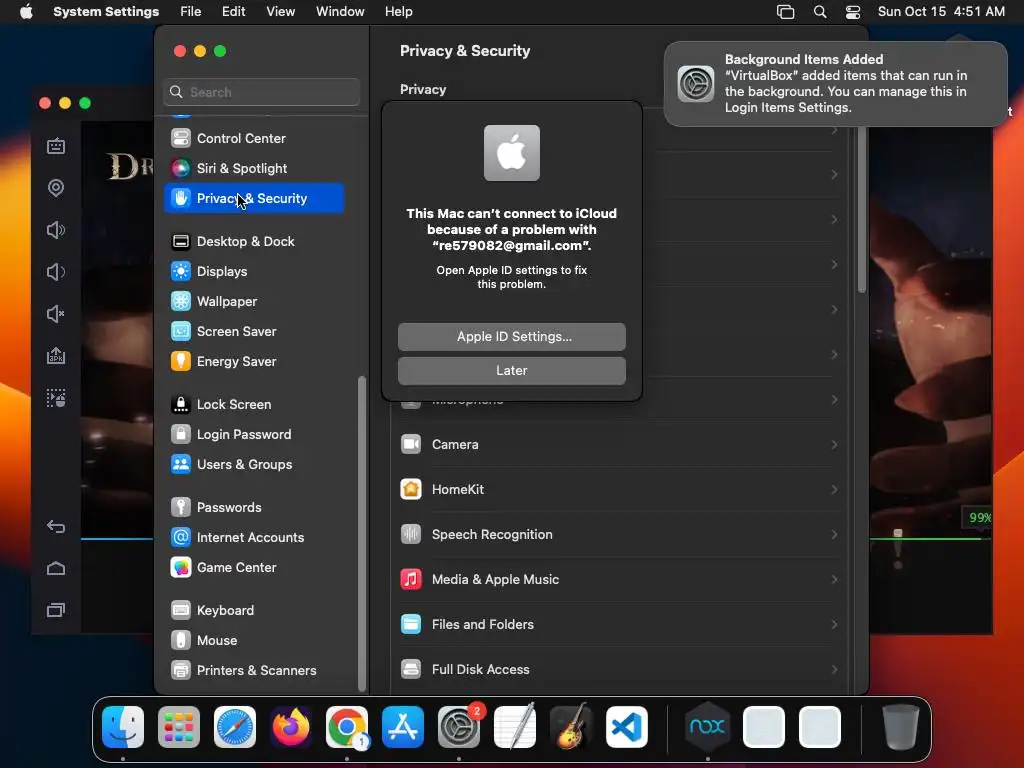Expand Media & Apple Music row
Screen dimensions: 1024x768
618,580
